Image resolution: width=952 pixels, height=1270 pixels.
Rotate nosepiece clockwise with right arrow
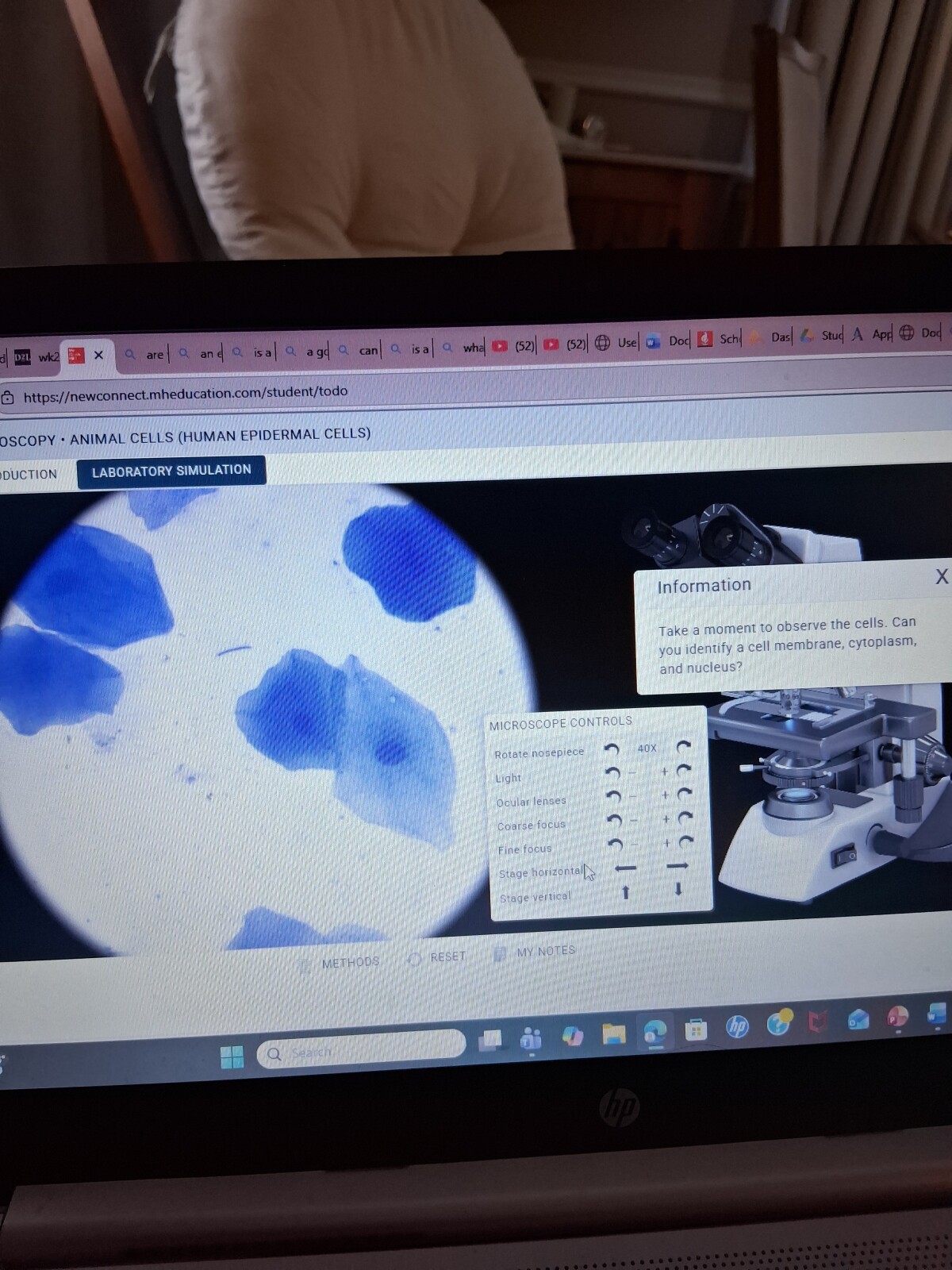683,746
